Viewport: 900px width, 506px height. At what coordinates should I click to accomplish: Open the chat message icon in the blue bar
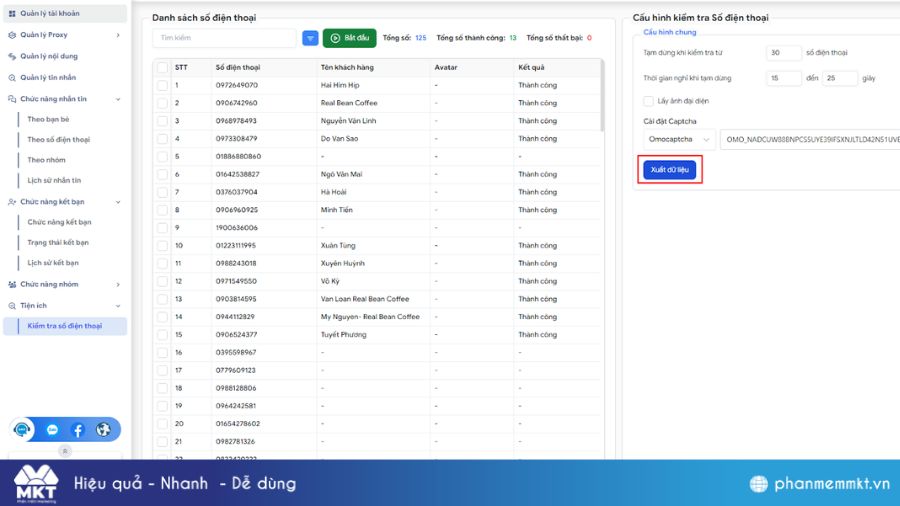coord(52,430)
